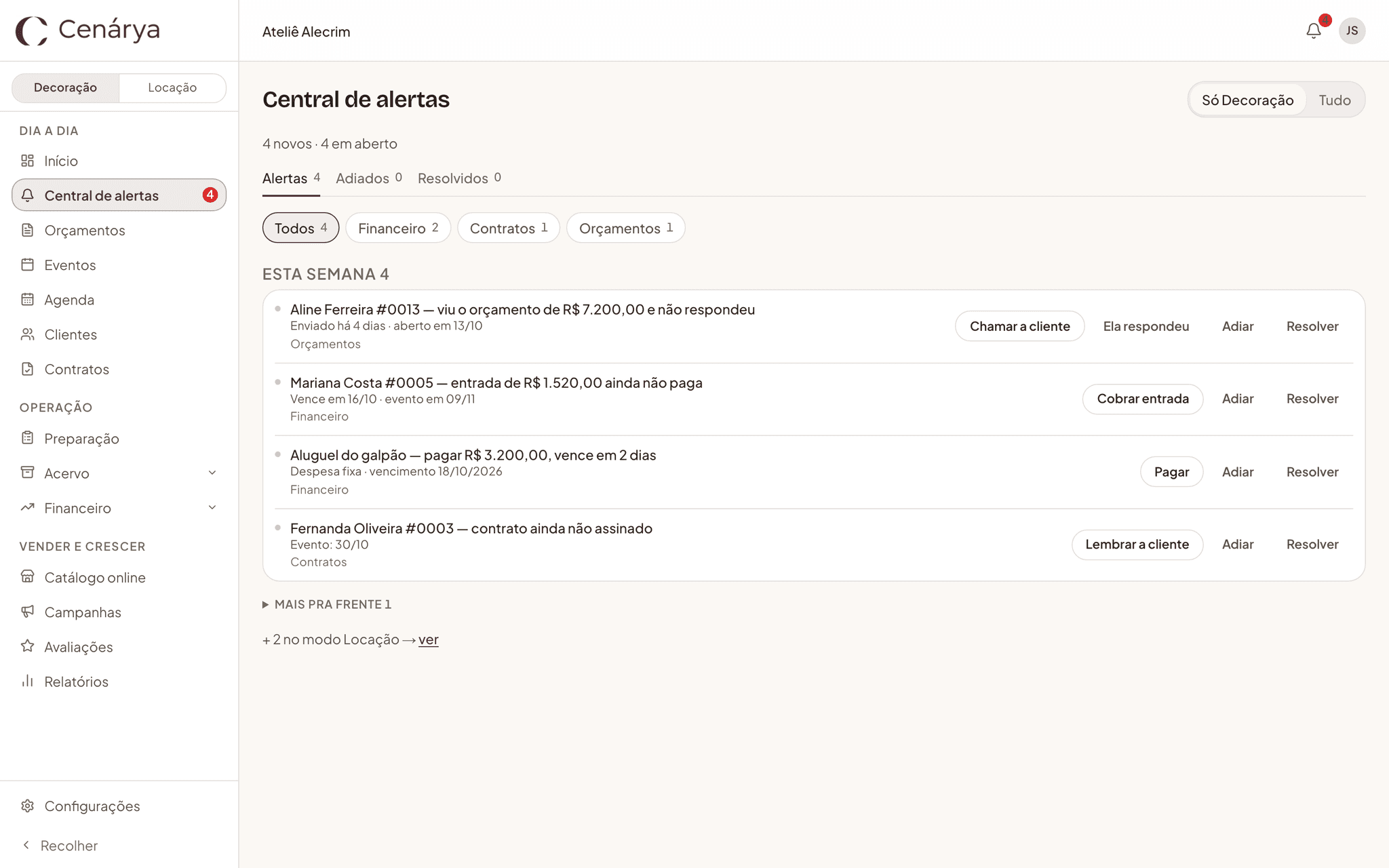Switch mode to Locação
This screenshot has width=1389, height=868.
pos(172,87)
